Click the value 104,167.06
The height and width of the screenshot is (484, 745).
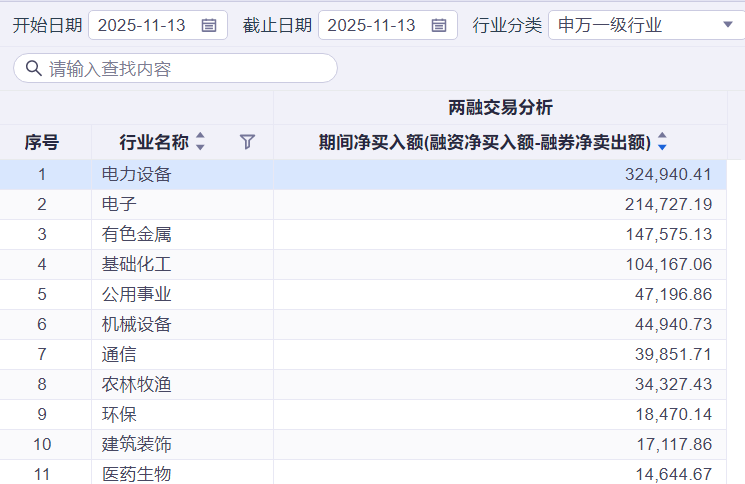pos(669,264)
